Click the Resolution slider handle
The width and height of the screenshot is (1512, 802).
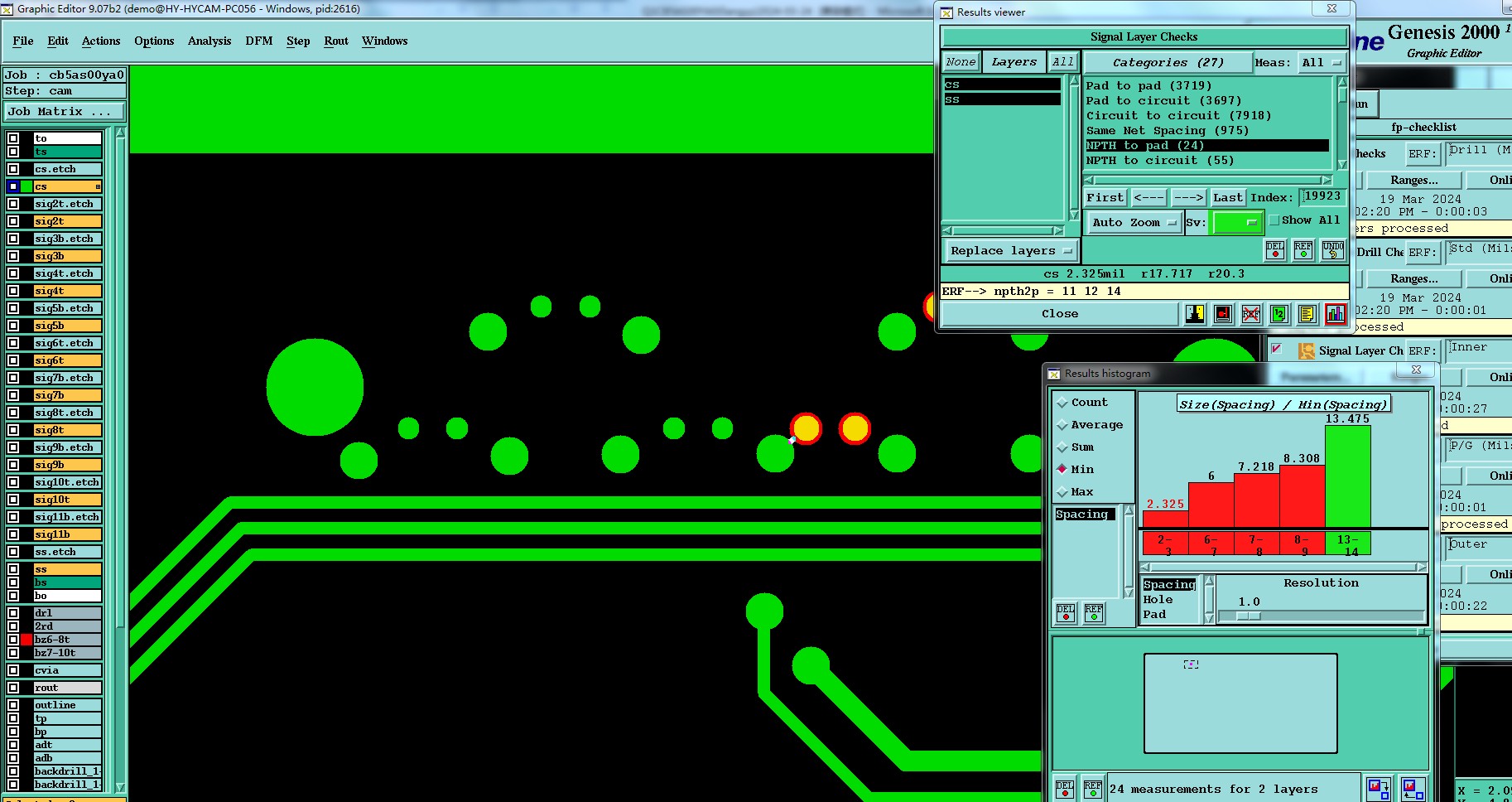(x=1249, y=616)
